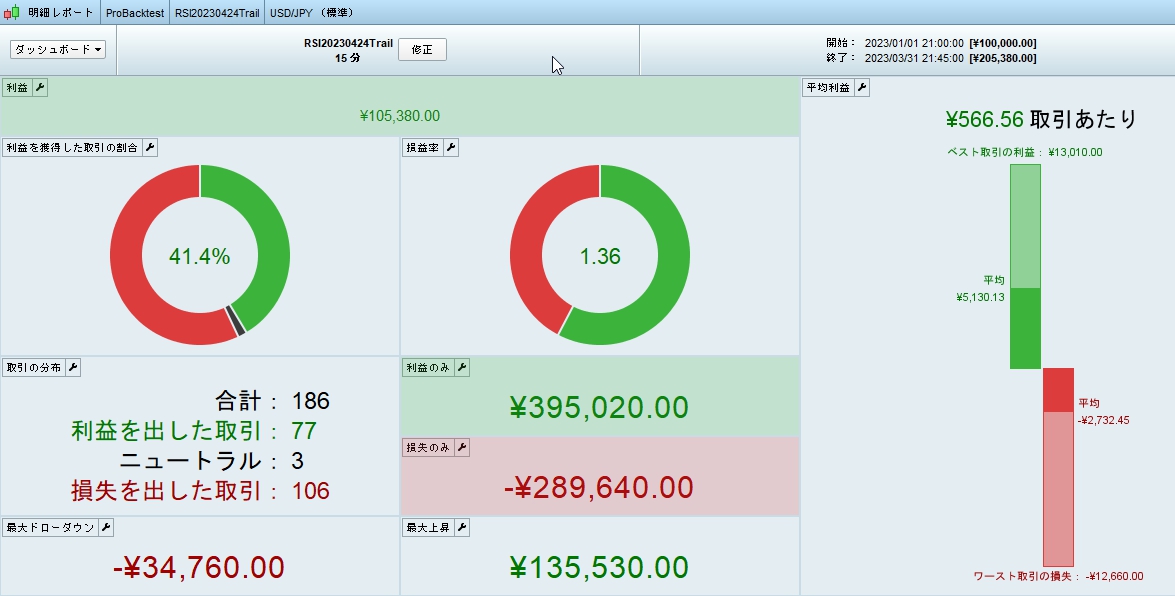The height and width of the screenshot is (596, 1175).
Task: Click the red average loss bar
Action: pos(1058,390)
